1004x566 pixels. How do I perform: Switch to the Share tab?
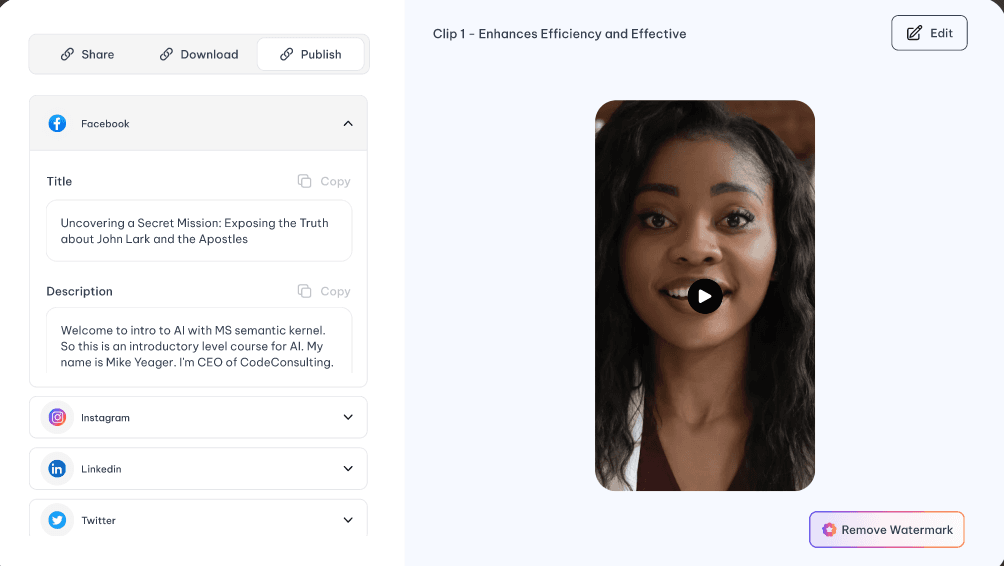coord(87,54)
